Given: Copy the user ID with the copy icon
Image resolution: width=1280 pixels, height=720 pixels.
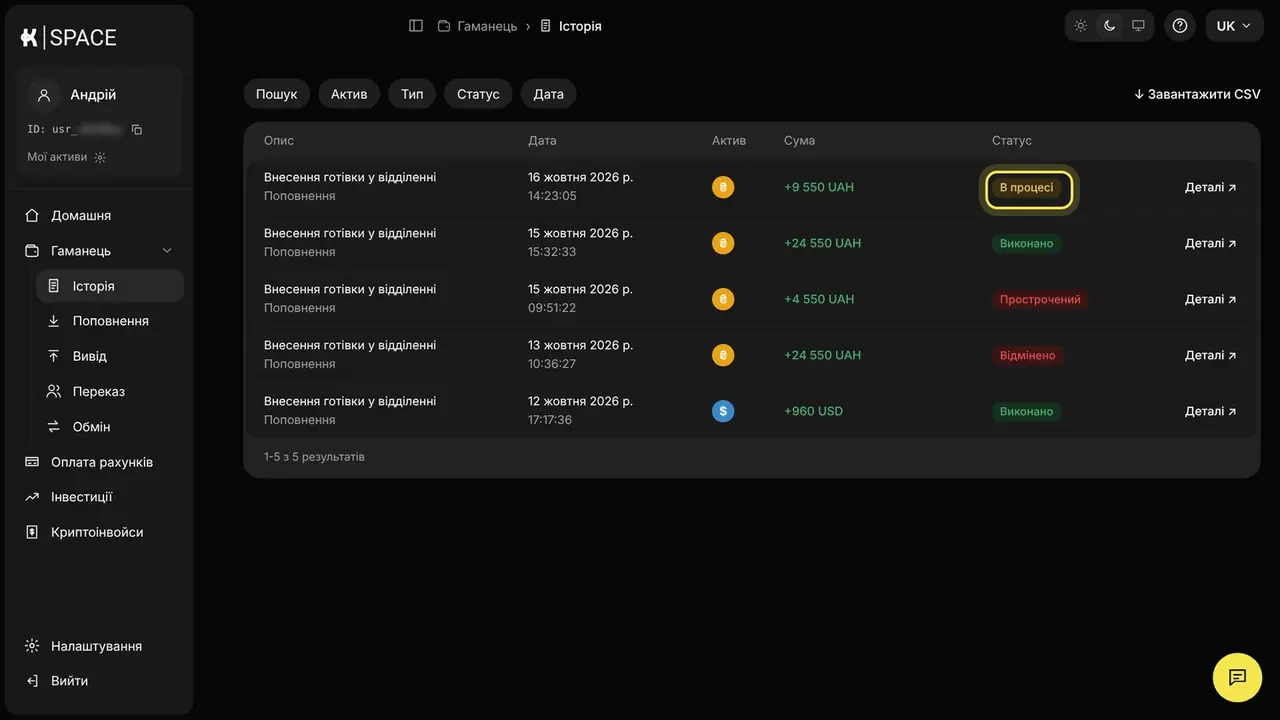Looking at the screenshot, I should [x=137, y=130].
